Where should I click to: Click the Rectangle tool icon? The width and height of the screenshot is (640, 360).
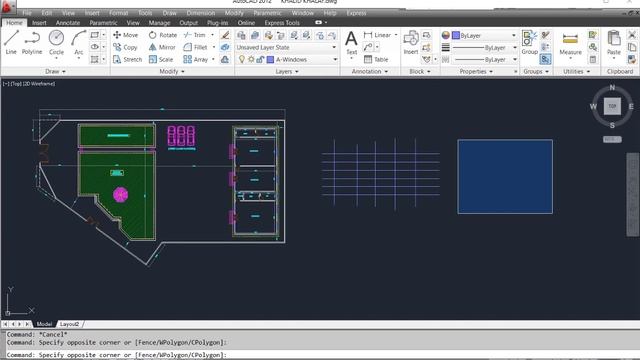[95, 35]
